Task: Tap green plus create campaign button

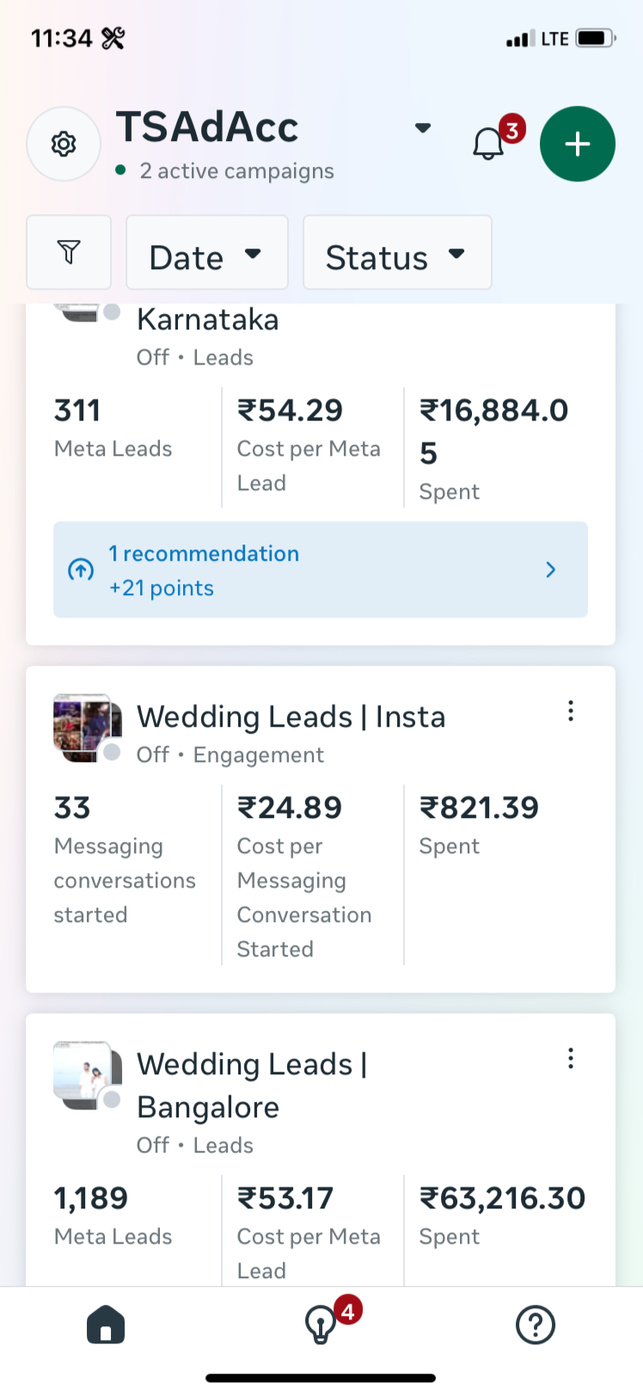Action: click(577, 144)
